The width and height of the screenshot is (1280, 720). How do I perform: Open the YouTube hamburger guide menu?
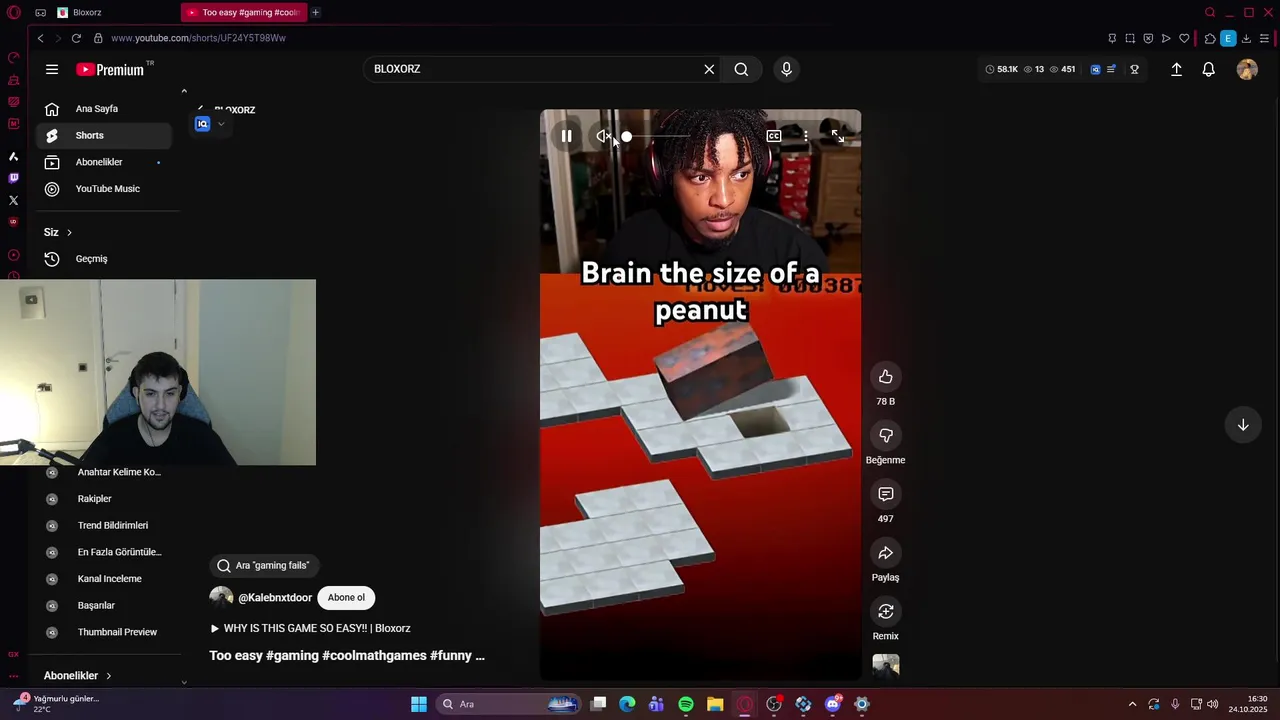[52, 69]
